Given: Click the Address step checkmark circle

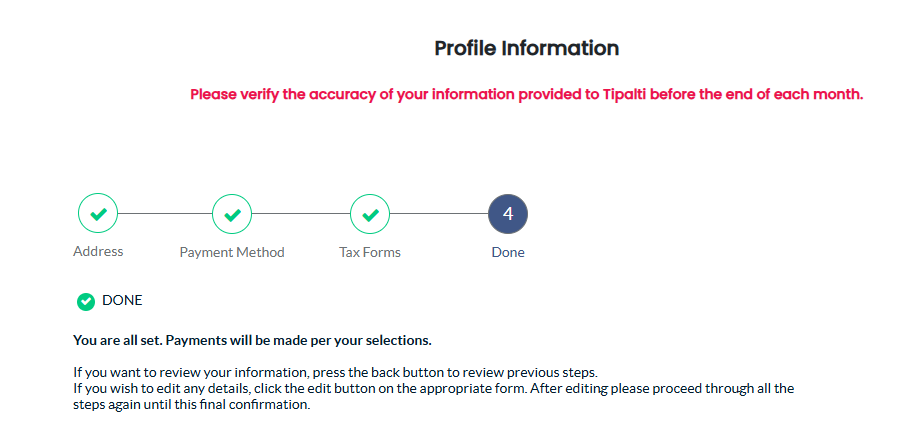Looking at the screenshot, I should 98,213.
